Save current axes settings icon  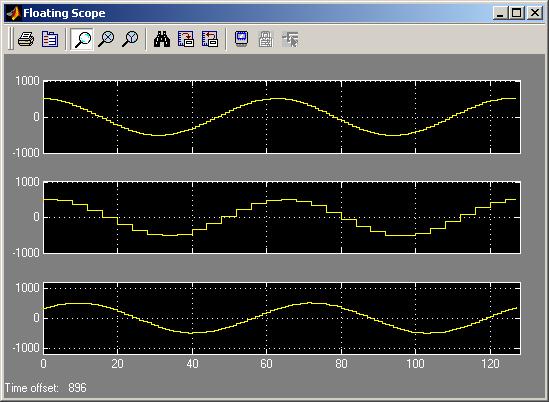click(x=186, y=39)
